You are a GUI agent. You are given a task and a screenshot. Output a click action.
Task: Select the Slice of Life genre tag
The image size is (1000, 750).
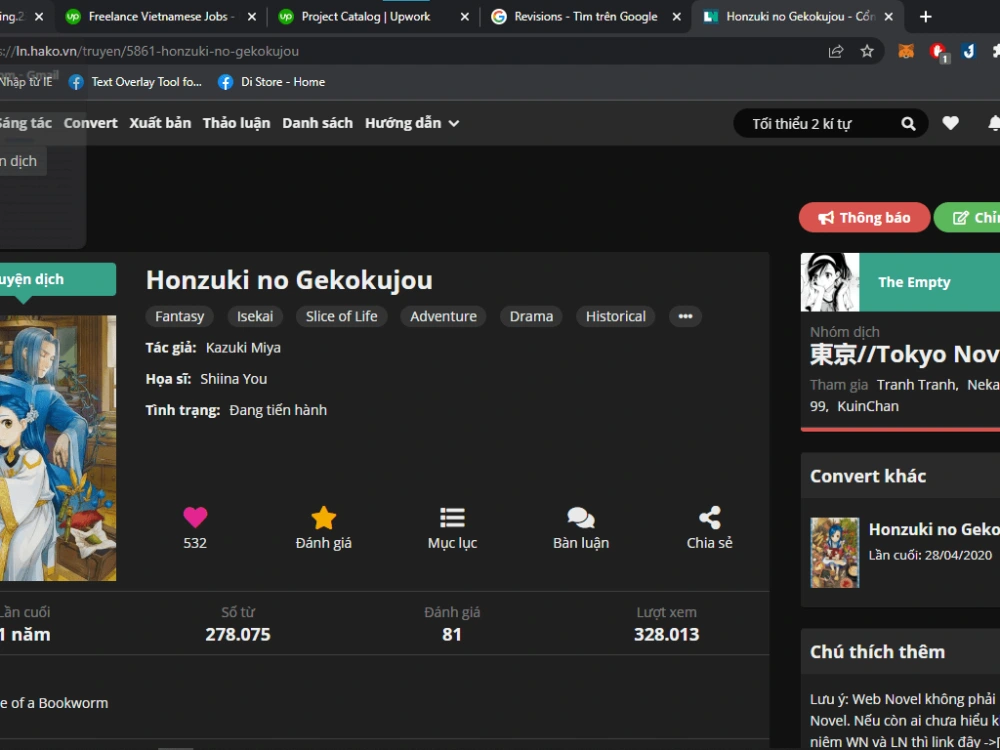[341, 316]
